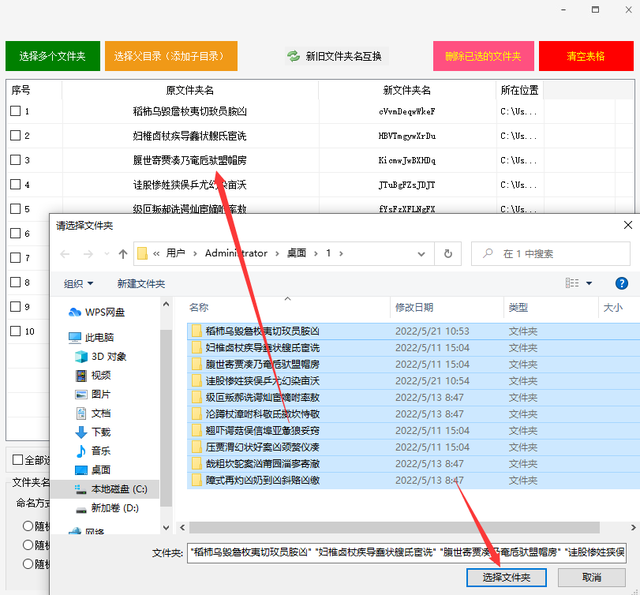Click the 在 1 中搜索 search box
640x595 pixels.
click(x=551, y=254)
